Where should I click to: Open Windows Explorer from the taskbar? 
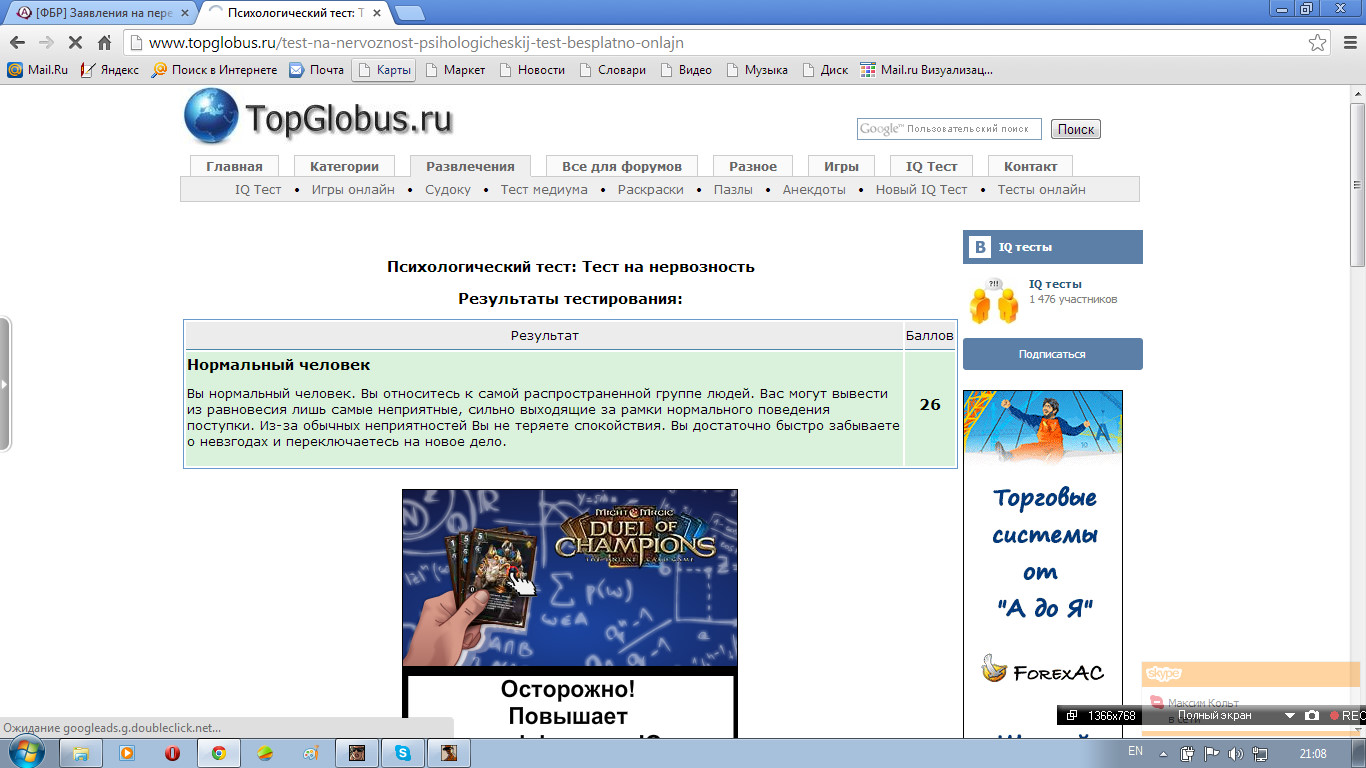coord(81,753)
